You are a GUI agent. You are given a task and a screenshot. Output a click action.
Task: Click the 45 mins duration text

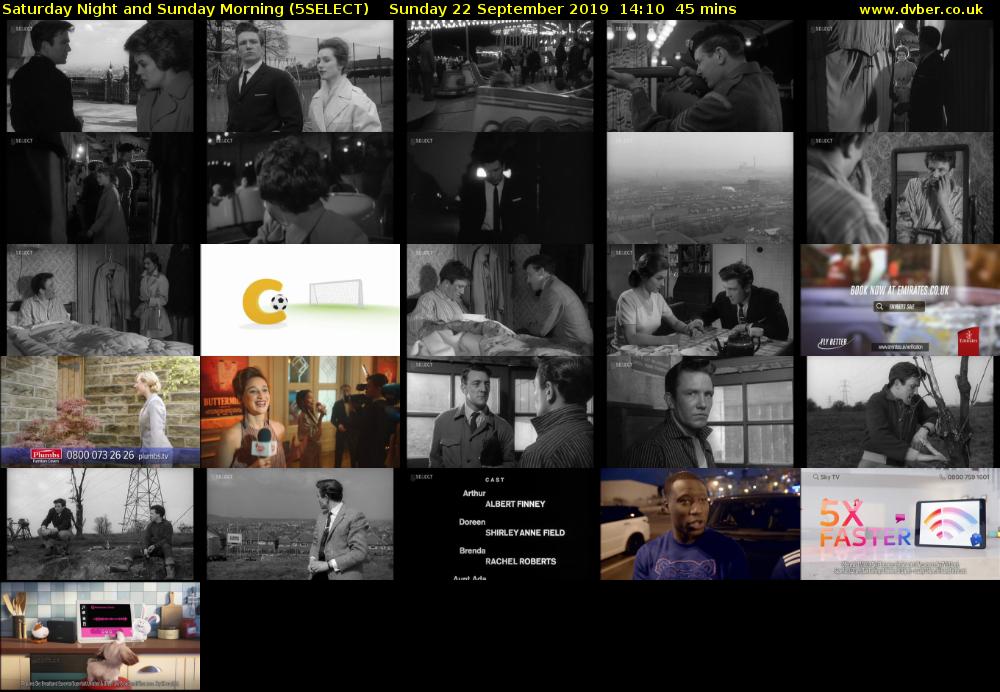pyautogui.click(x=705, y=10)
